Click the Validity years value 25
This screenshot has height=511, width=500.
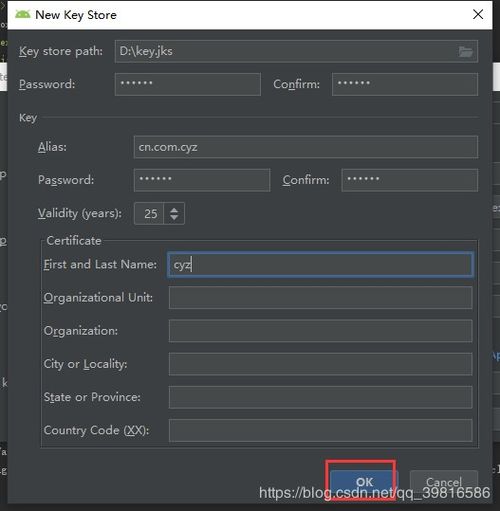pyautogui.click(x=149, y=214)
